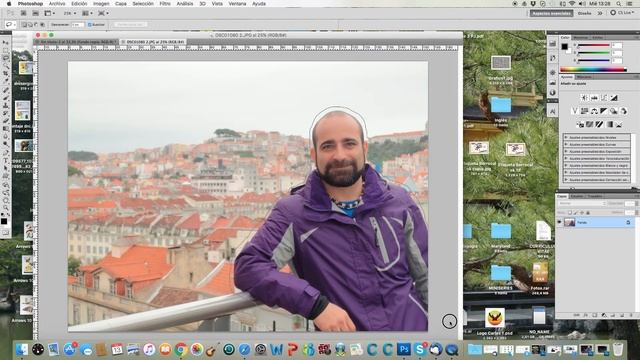Toggle the Suavizar checkbox
This screenshot has width=640, height=360.
(x=90, y=24)
